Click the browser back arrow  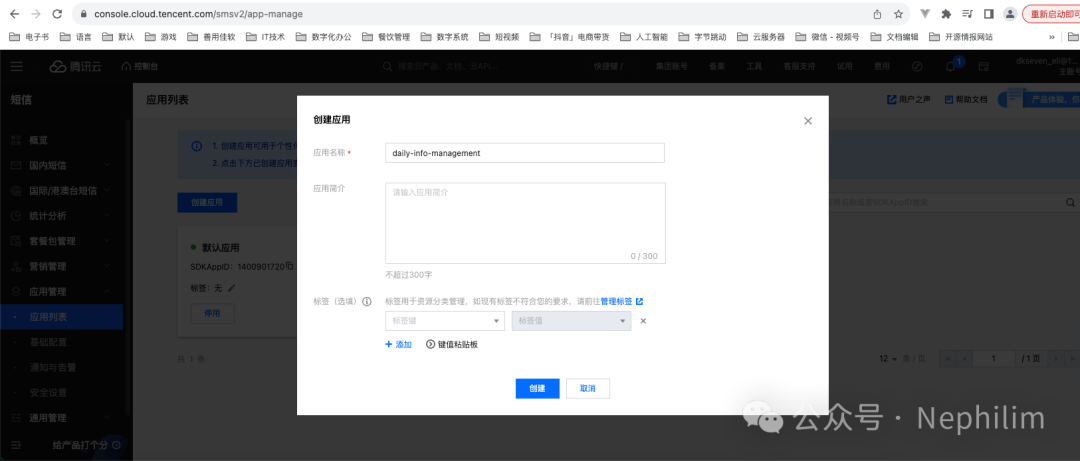point(14,14)
